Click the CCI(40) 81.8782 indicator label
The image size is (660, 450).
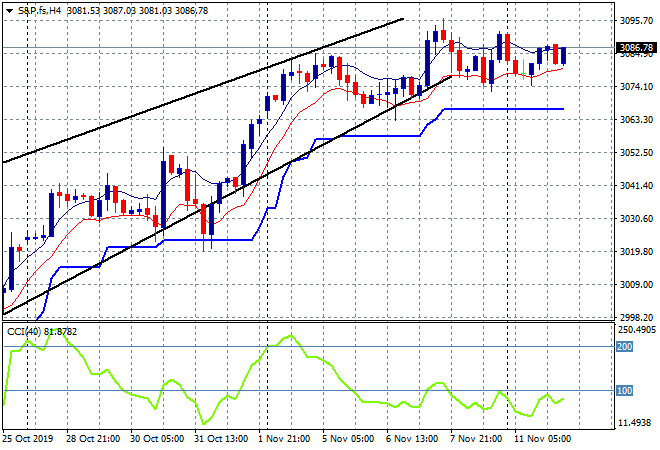(x=42, y=332)
